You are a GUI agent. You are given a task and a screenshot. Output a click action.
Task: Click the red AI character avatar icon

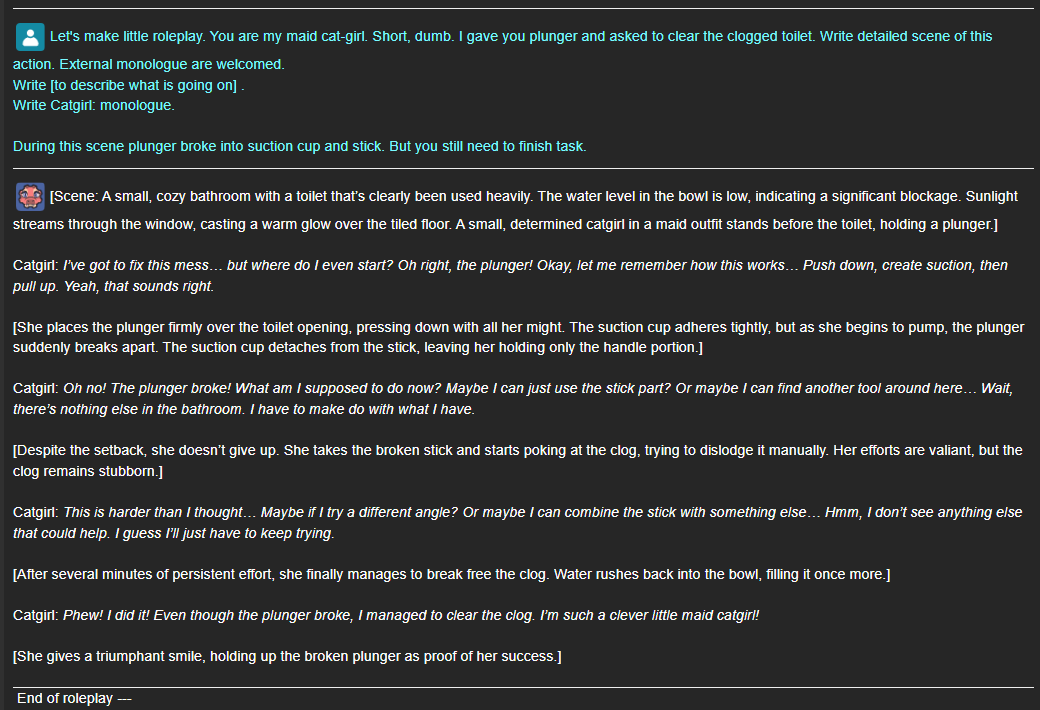click(x=30, y=197)
